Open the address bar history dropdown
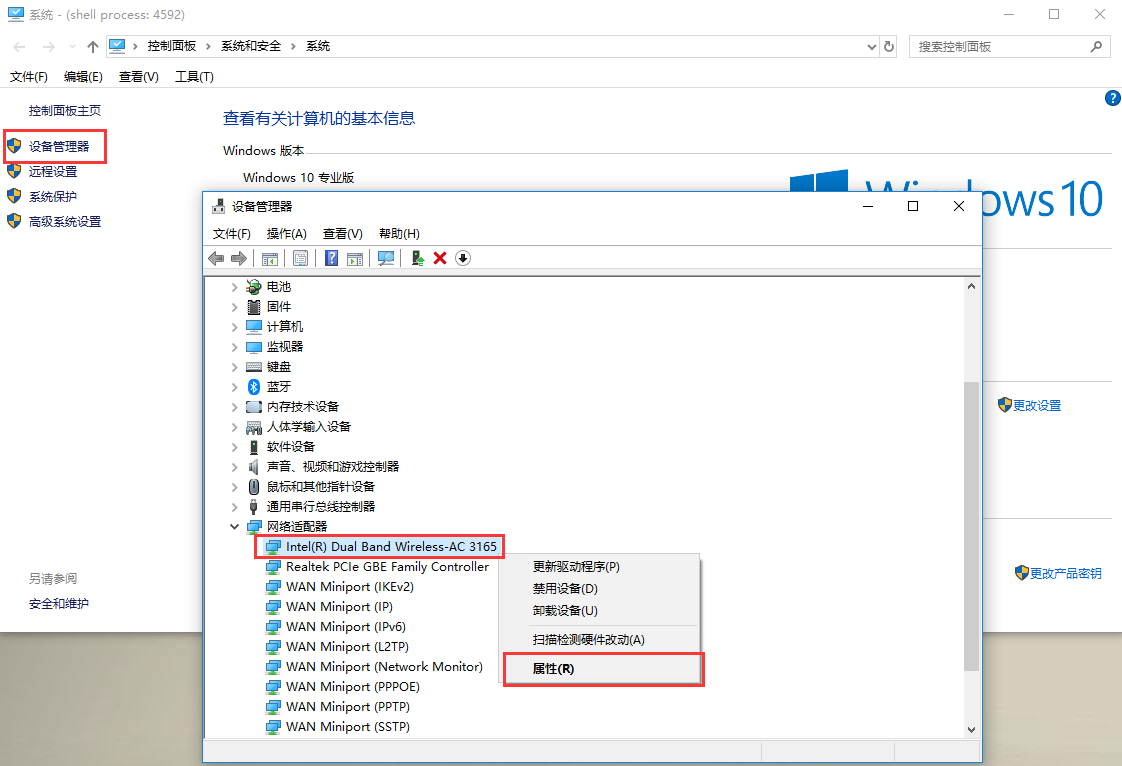The image size is (1122, 766). [x=872, y=47]
